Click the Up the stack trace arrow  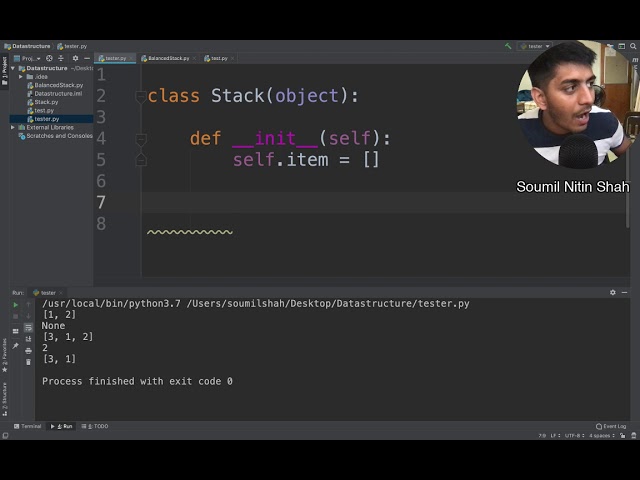28,305
